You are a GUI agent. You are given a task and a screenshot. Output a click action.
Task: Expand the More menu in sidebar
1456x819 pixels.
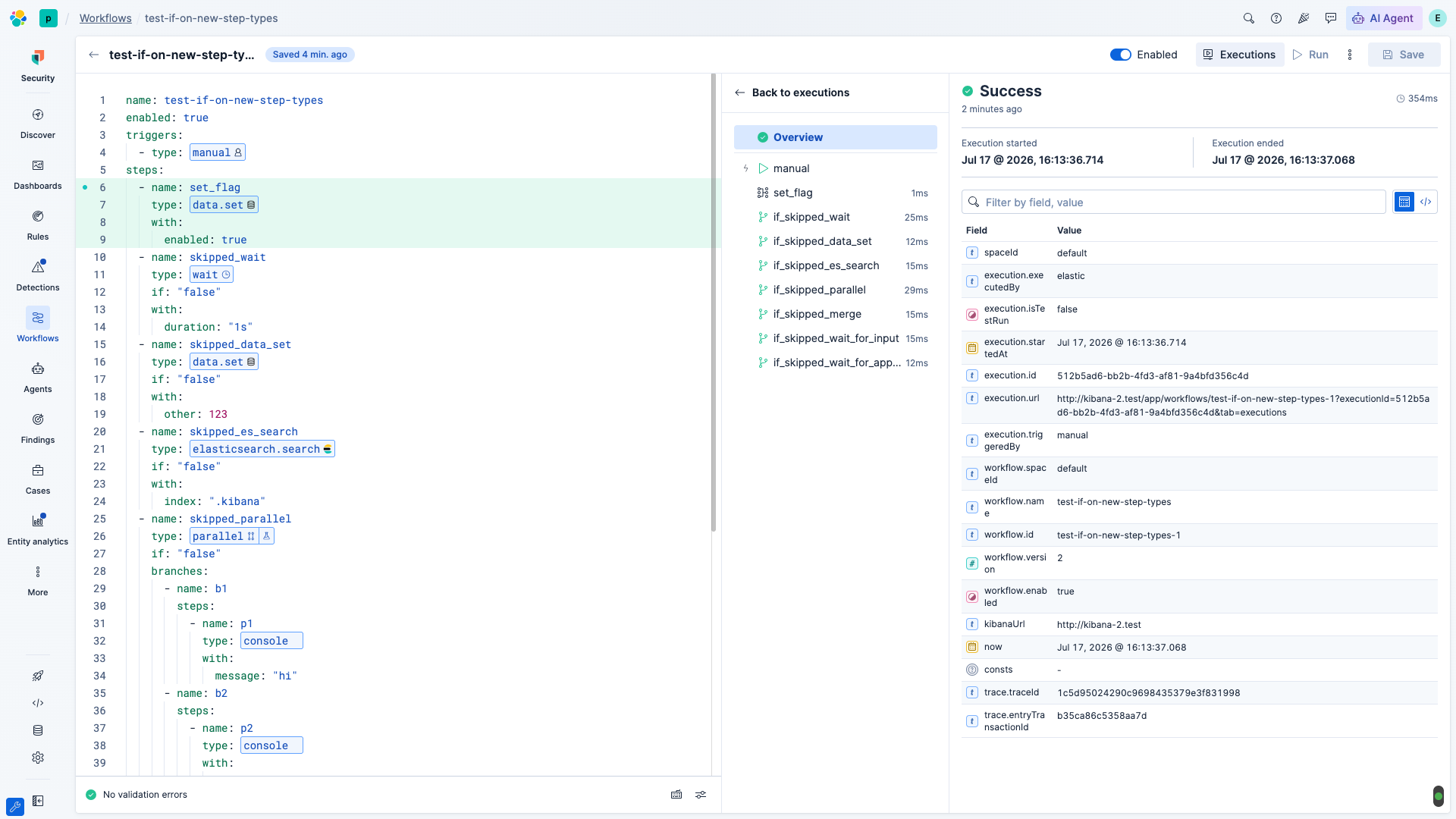coord(38,580)
